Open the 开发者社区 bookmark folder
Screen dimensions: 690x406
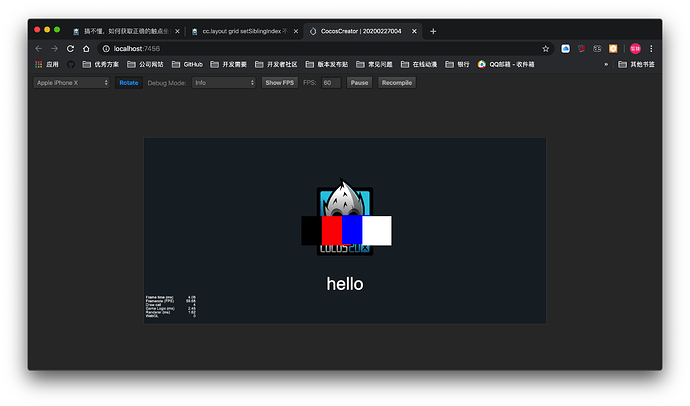coord(276,65)
